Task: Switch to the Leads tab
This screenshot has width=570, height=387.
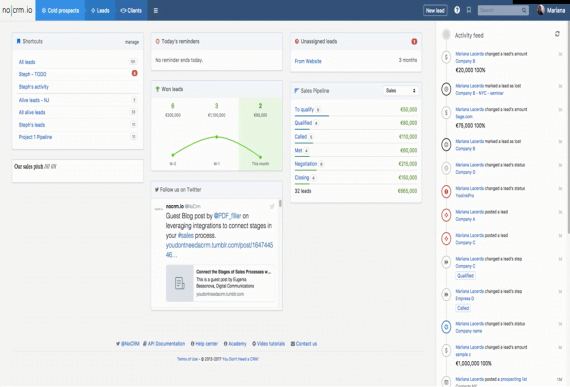Action: tap(100, 11)
